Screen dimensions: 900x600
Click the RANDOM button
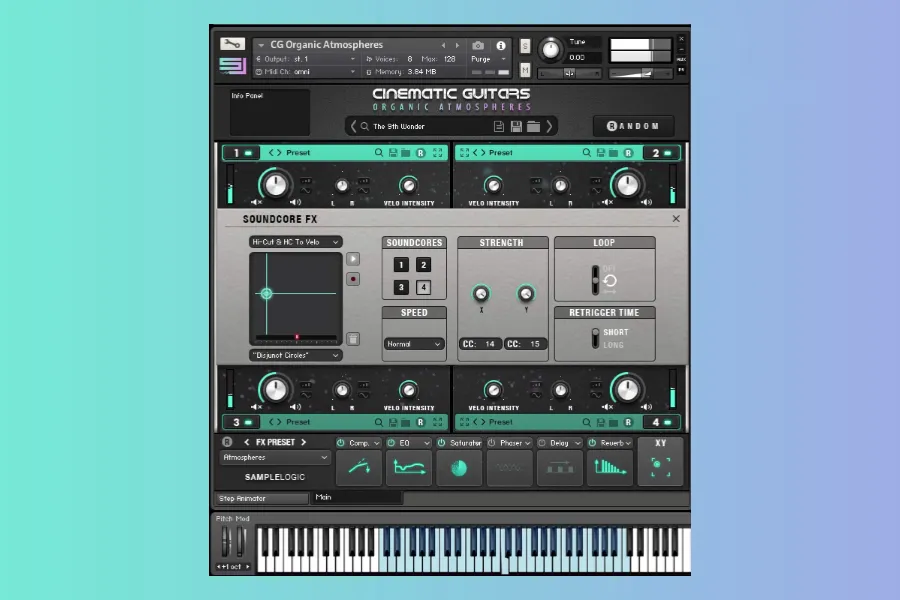[x=633, y=126]
